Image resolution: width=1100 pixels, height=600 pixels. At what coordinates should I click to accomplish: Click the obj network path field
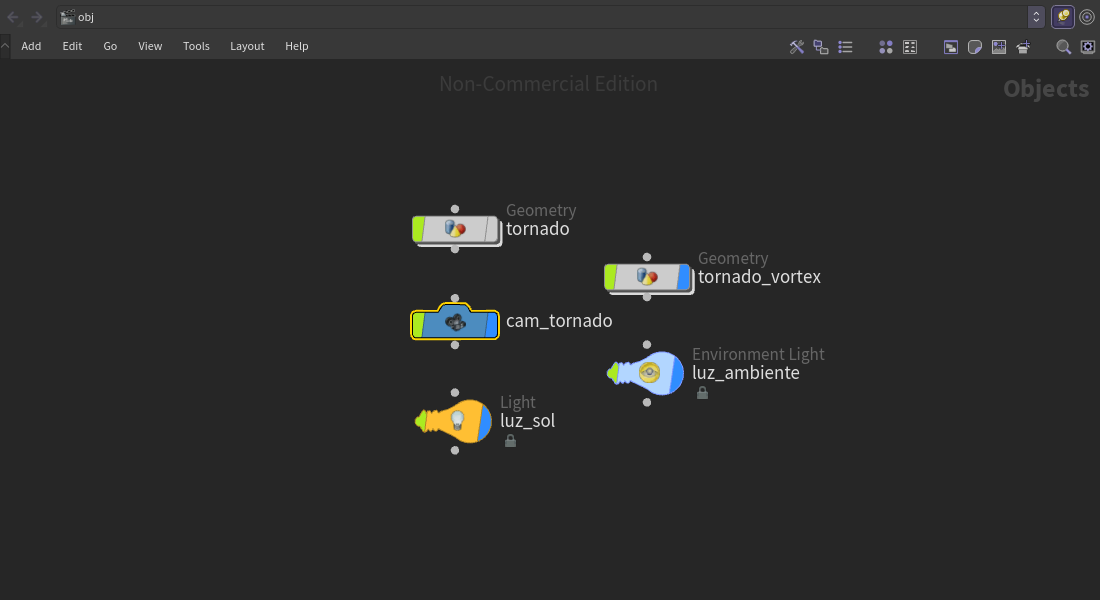[x=542, y=17]
